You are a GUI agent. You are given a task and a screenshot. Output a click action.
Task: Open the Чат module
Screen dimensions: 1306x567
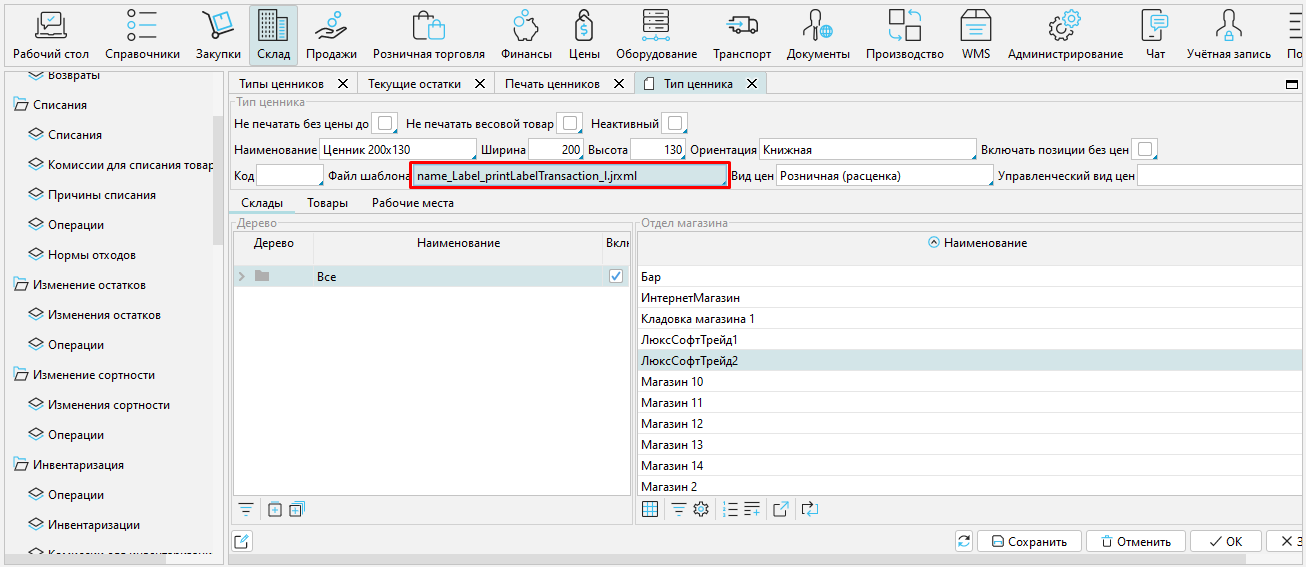[1155, 35]
